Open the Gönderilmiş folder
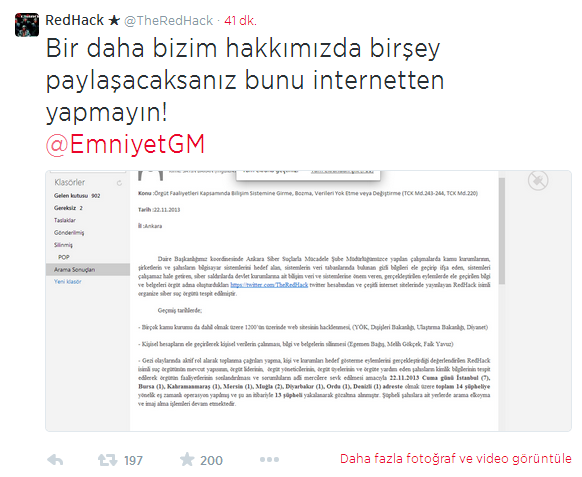Image resolution: width=582 pixels, height=477 pixels. tap(69, 233)
